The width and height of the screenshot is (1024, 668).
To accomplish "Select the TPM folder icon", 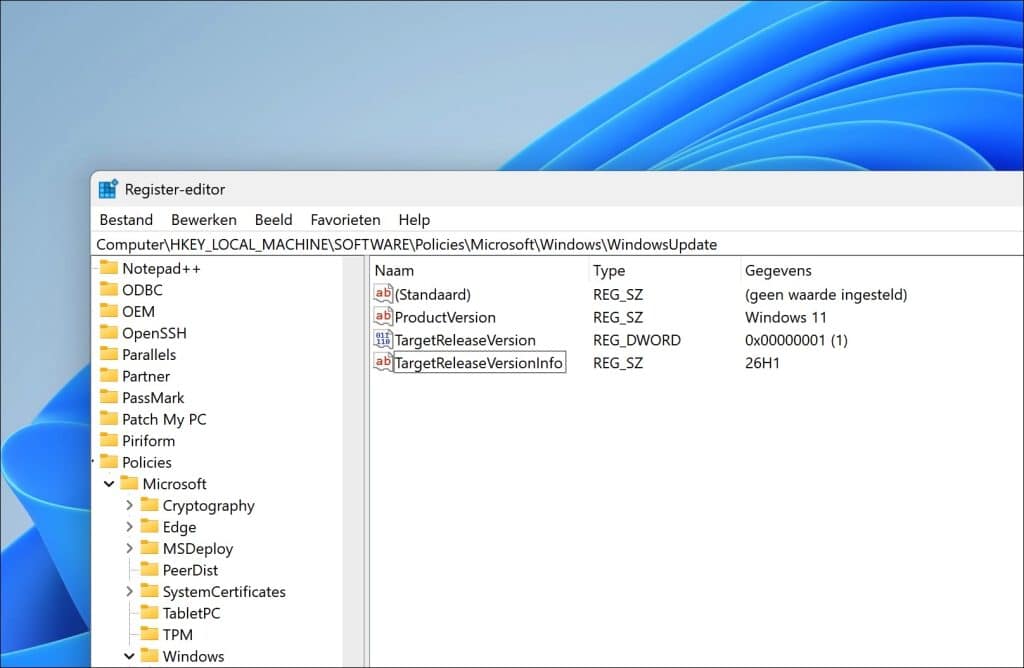I will [x=150, y=634].
